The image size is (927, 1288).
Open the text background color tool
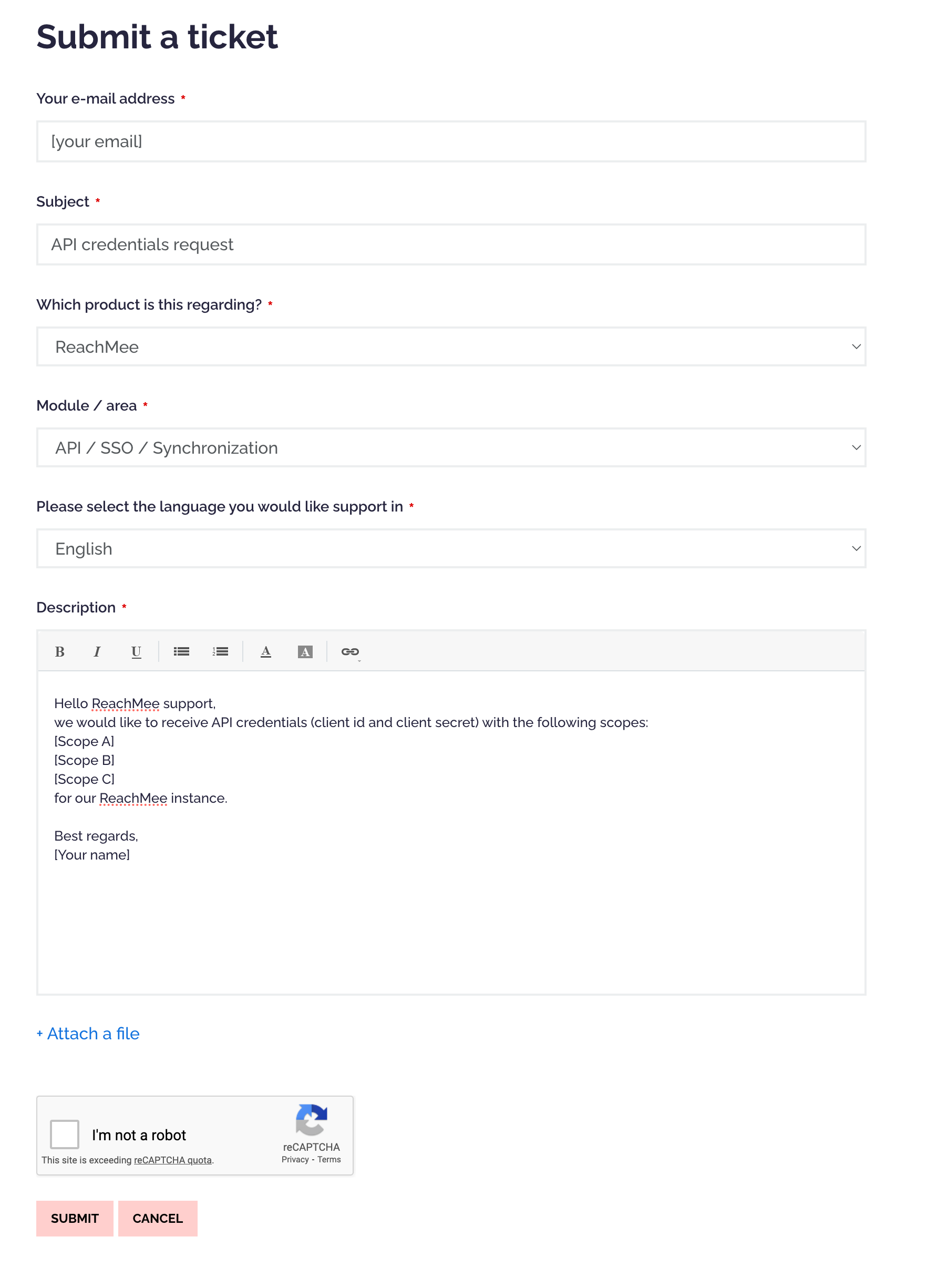click(x=305, y=651)
